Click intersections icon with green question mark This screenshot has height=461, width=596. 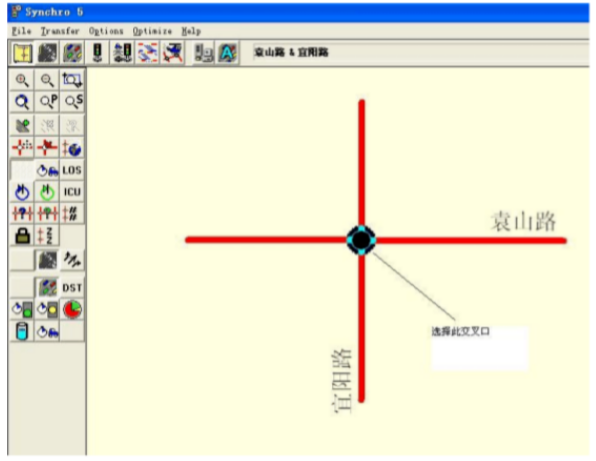point(47,213)
